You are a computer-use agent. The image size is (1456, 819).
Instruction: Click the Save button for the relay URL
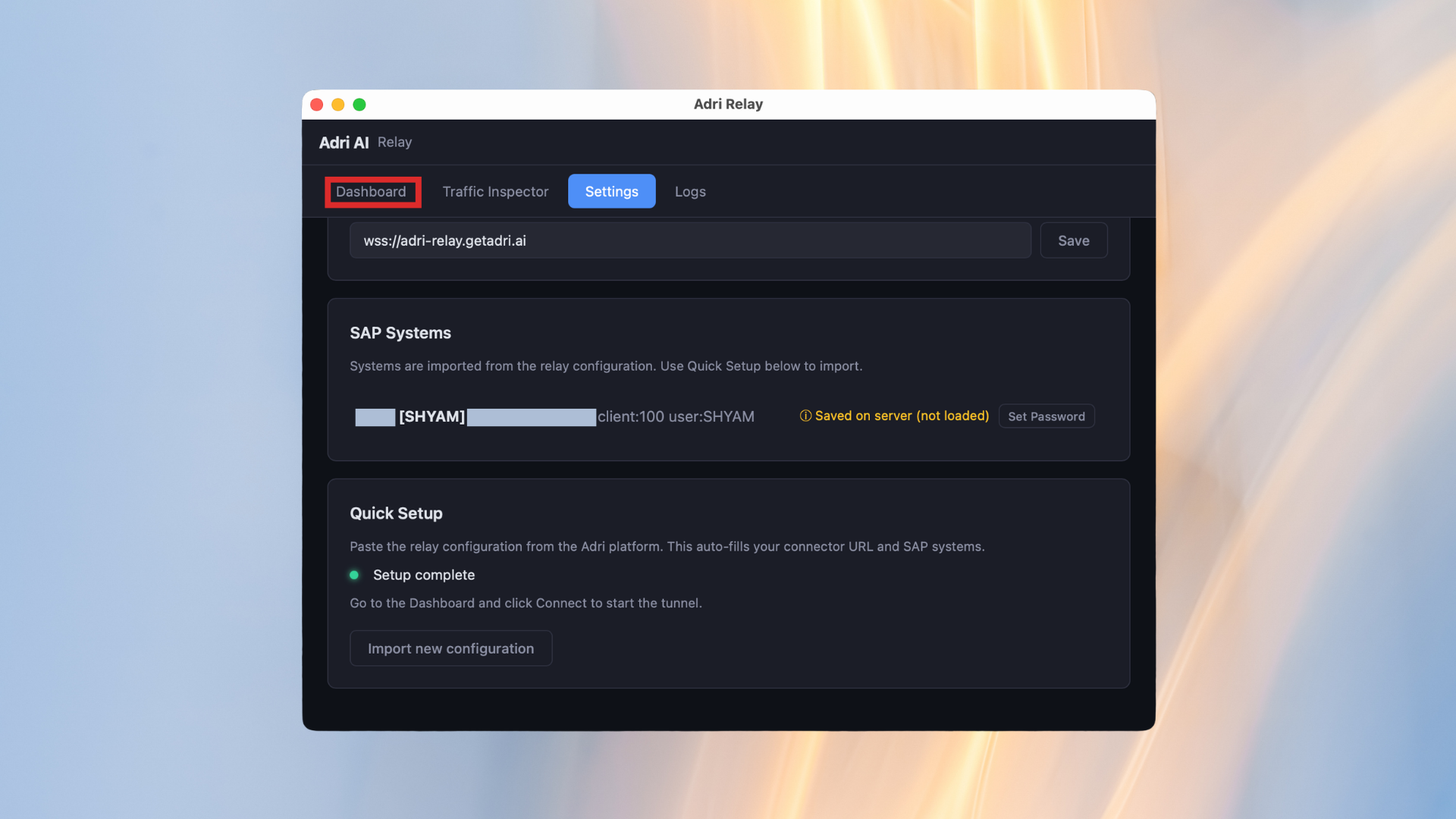click(x=1073, y=240)
